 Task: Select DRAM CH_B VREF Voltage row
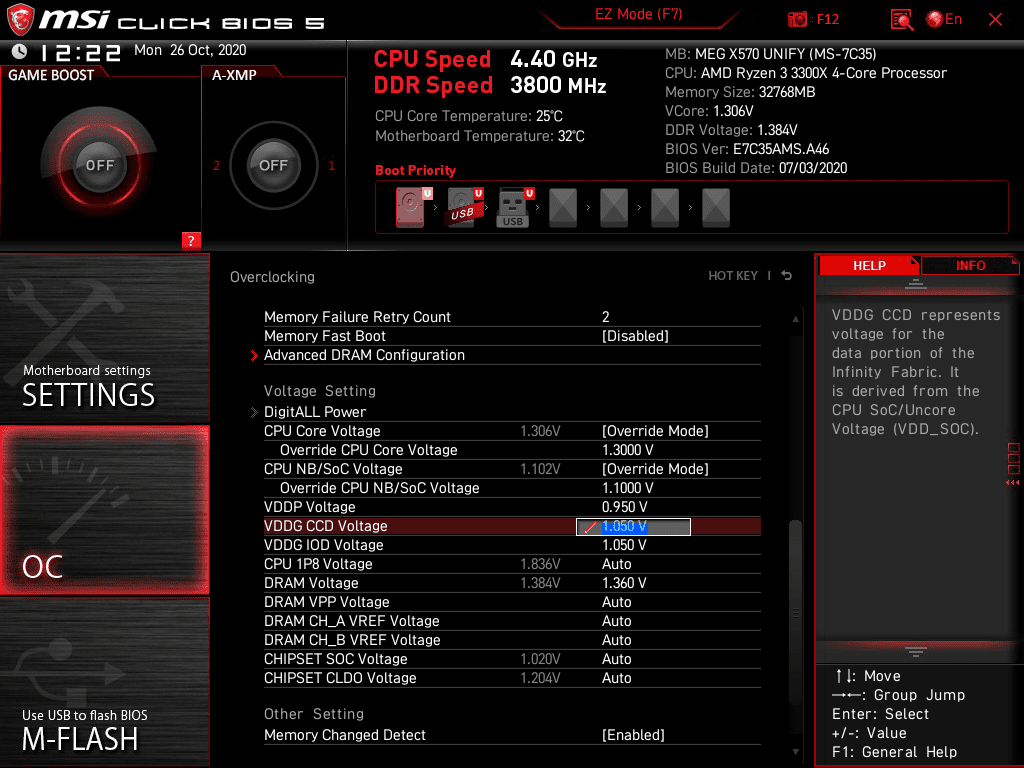512,639
